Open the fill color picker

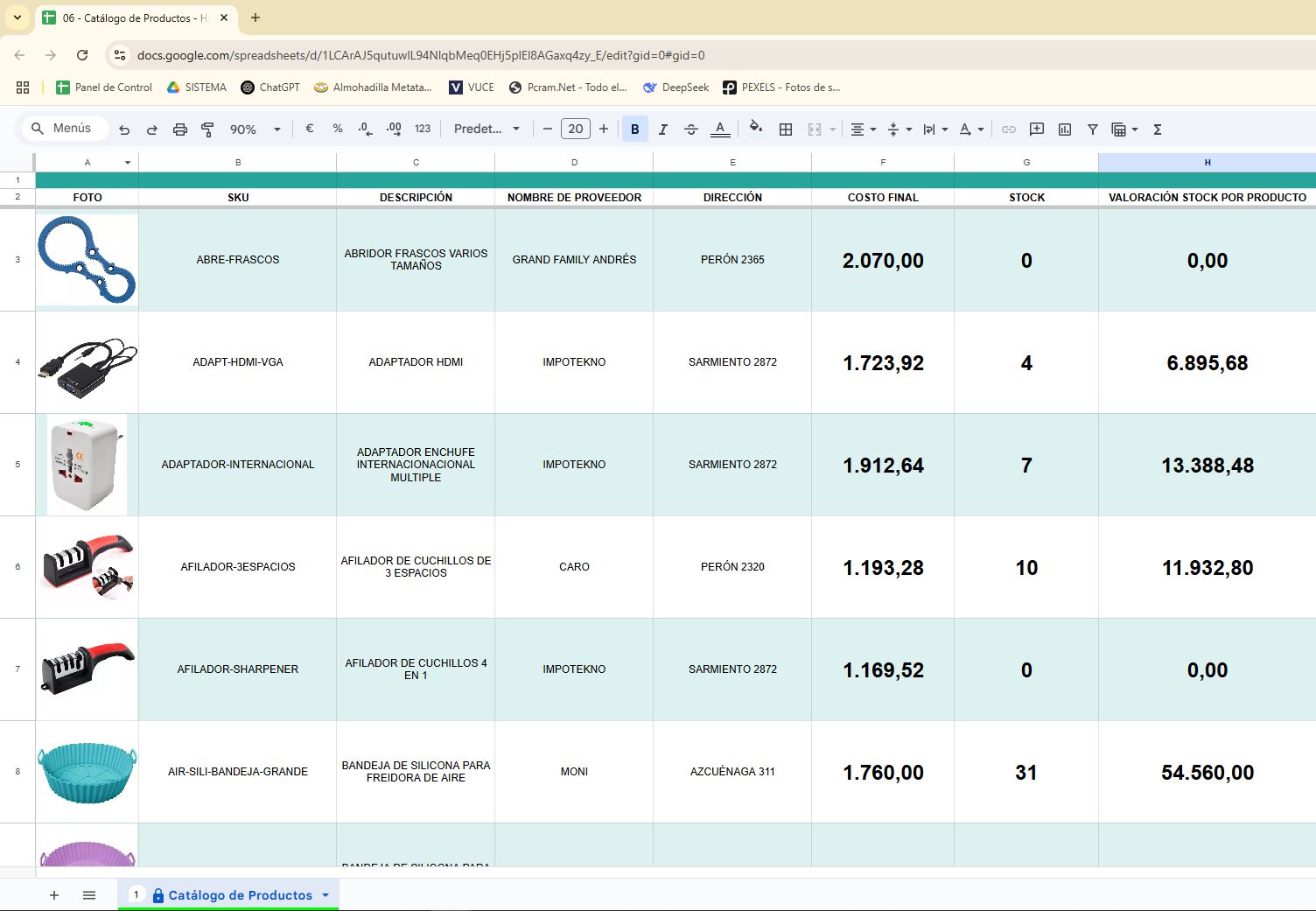pos(756,130)
